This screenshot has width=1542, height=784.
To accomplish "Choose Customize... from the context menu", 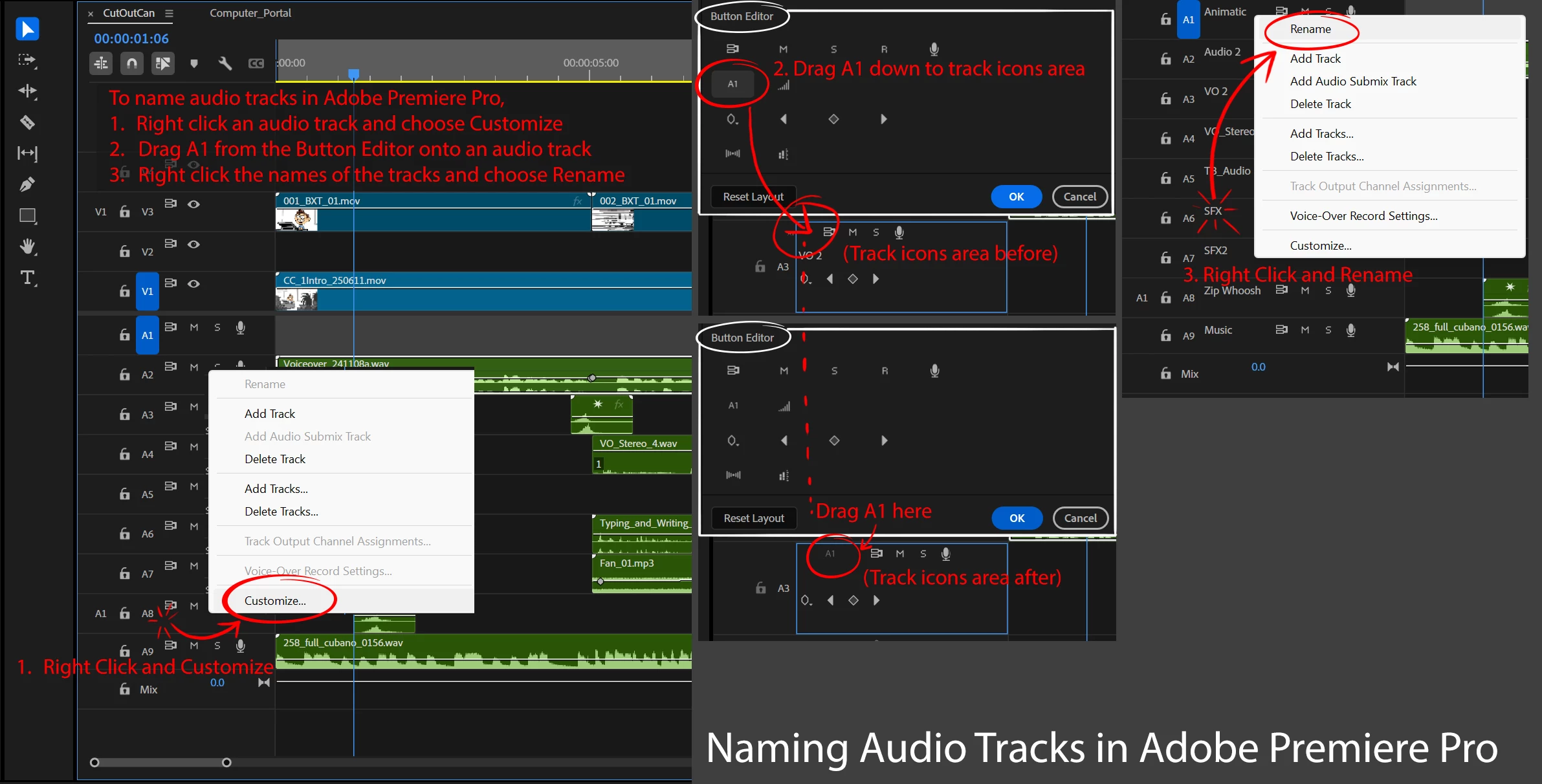I will [x=275, y=601].
